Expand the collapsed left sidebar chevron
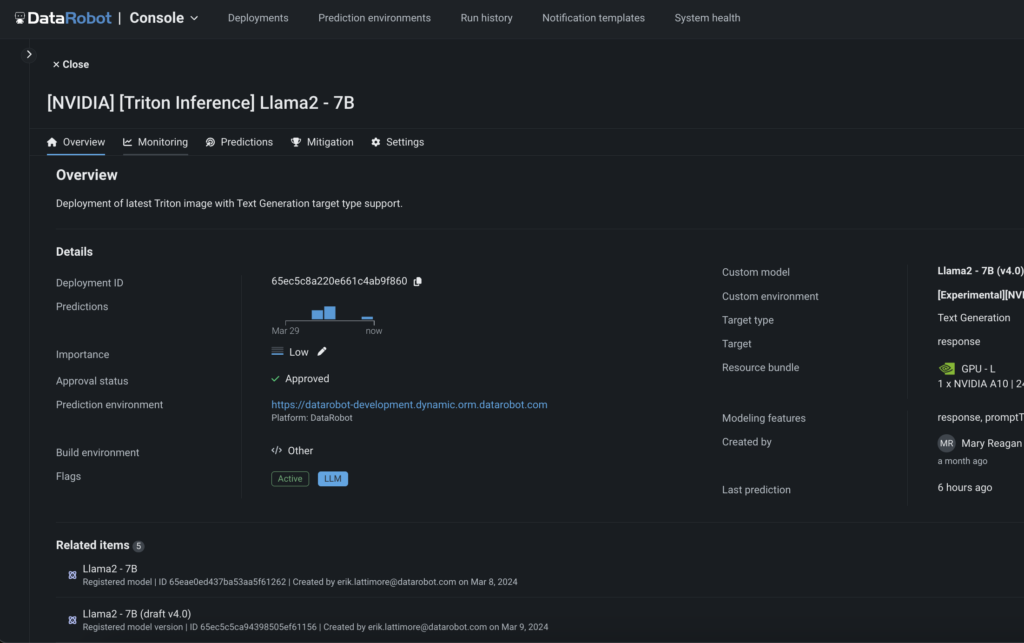 coord(29,53)
